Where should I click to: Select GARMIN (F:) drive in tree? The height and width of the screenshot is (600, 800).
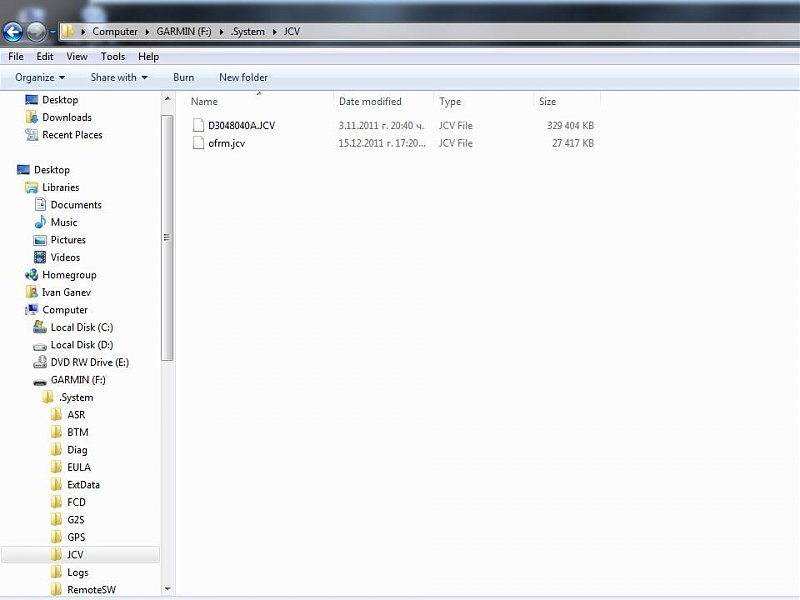pyautogui.click(x=78, y=380)
